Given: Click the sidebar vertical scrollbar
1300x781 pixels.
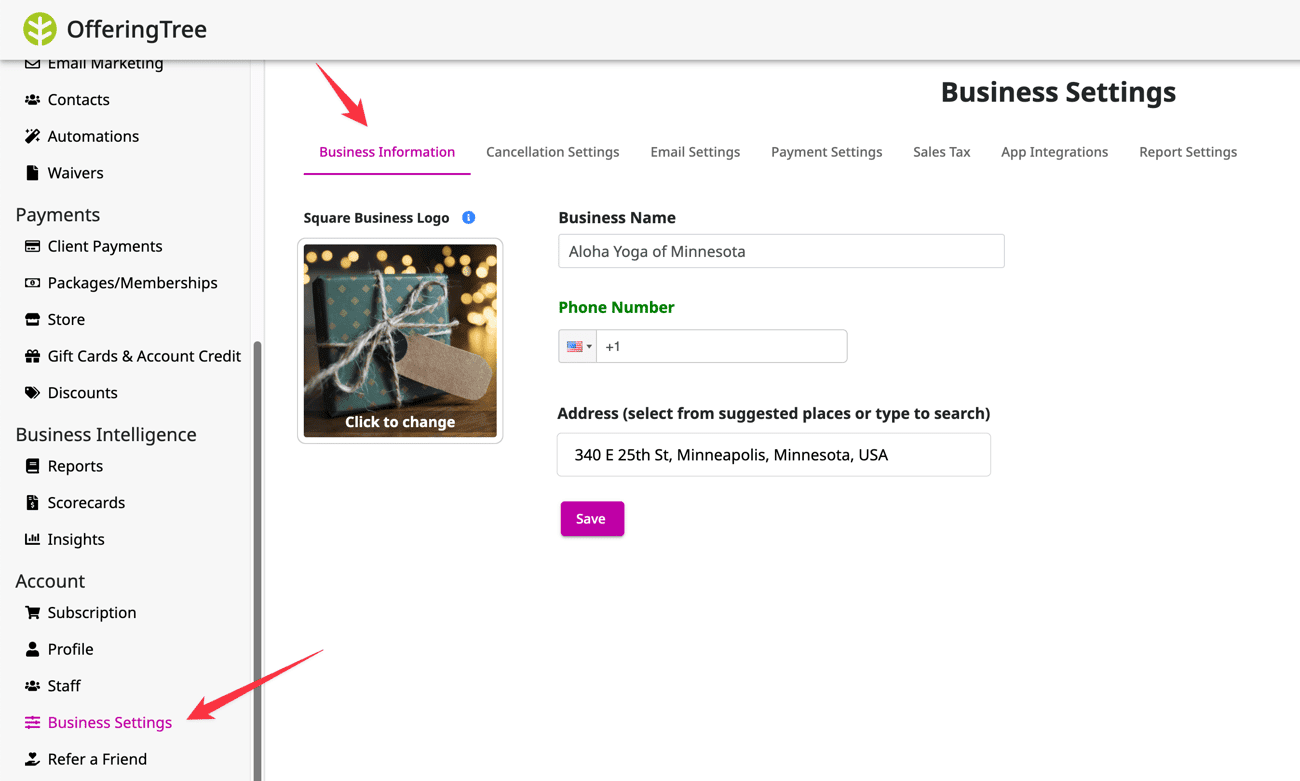Looking at the screenshot, I should pyautogui.click(x=257, y=560).
